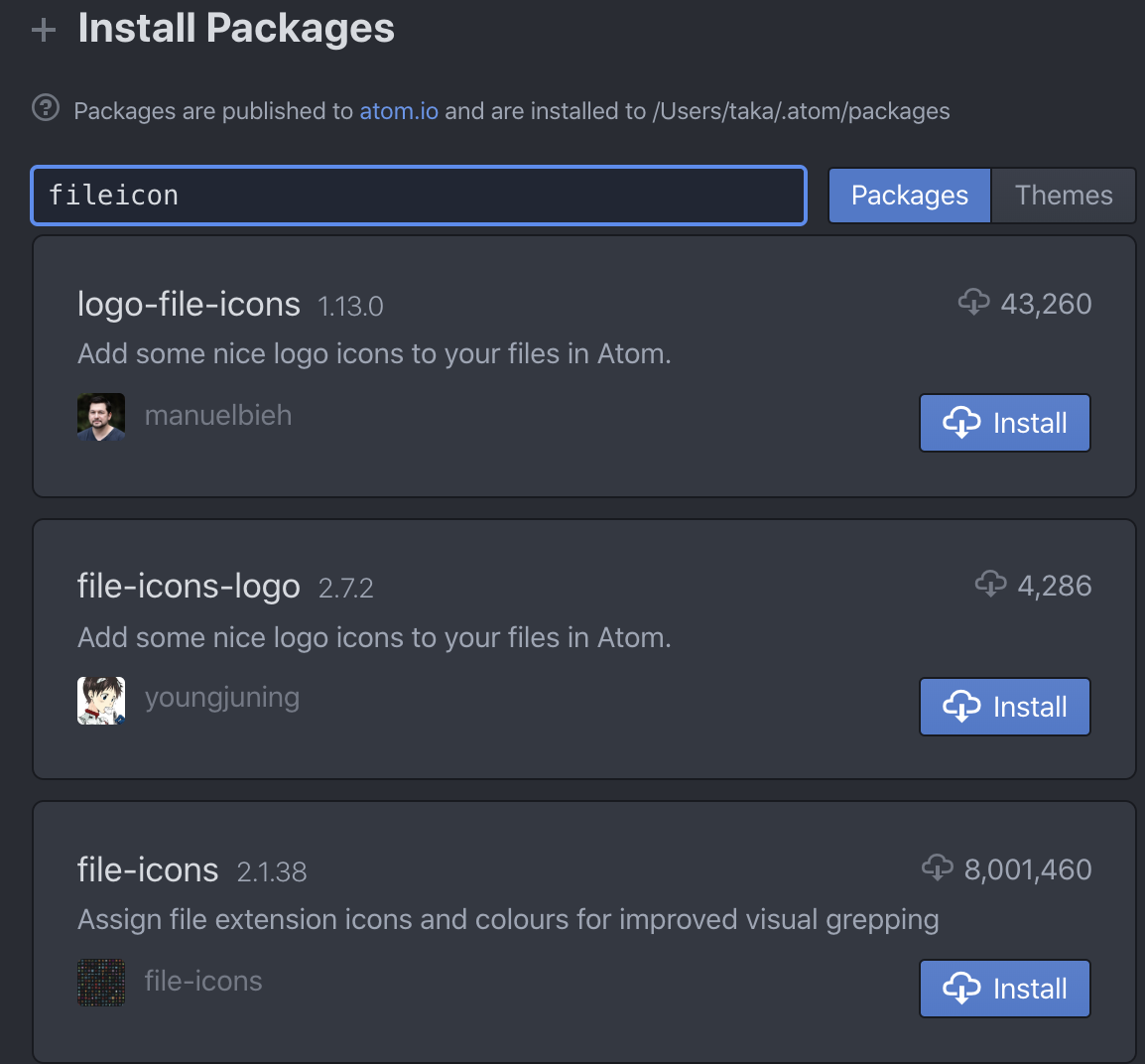The width and height of the screenshot is (1145, 1064).
Task: Click manuelbieh's profile avatar
Action: [100, 417]
